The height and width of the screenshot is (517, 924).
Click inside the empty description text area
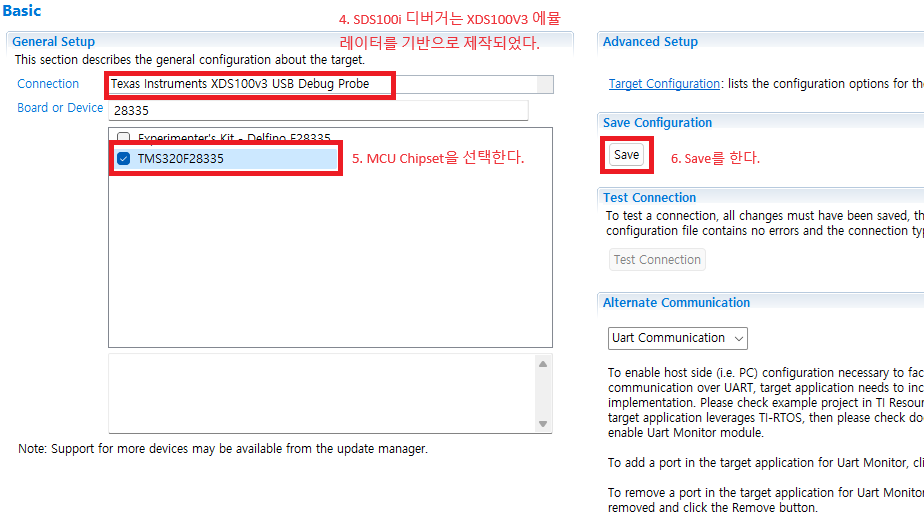pos(322,394)
